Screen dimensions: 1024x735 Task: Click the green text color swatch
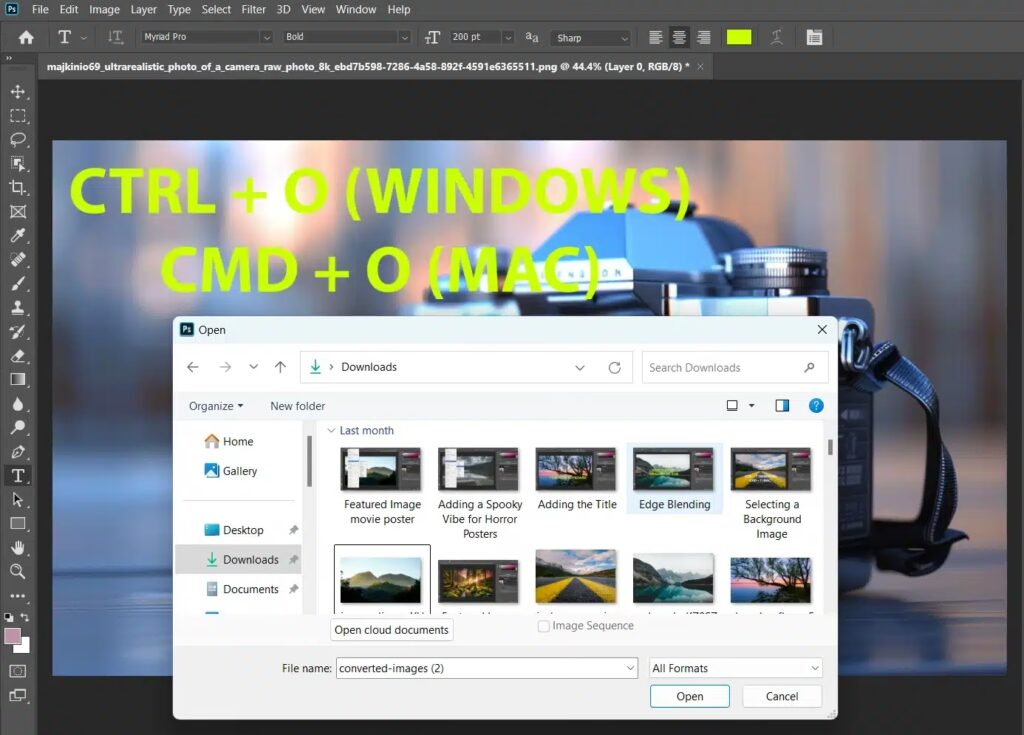click(x=739, y=37)
